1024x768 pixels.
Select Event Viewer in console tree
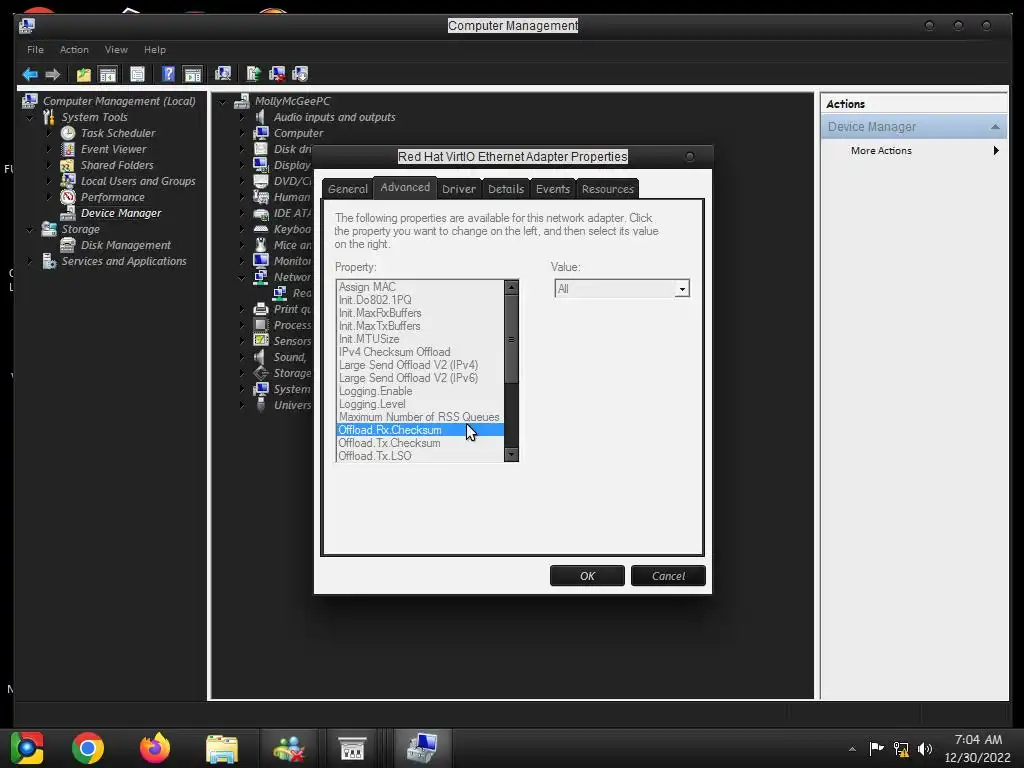(114, 149)
